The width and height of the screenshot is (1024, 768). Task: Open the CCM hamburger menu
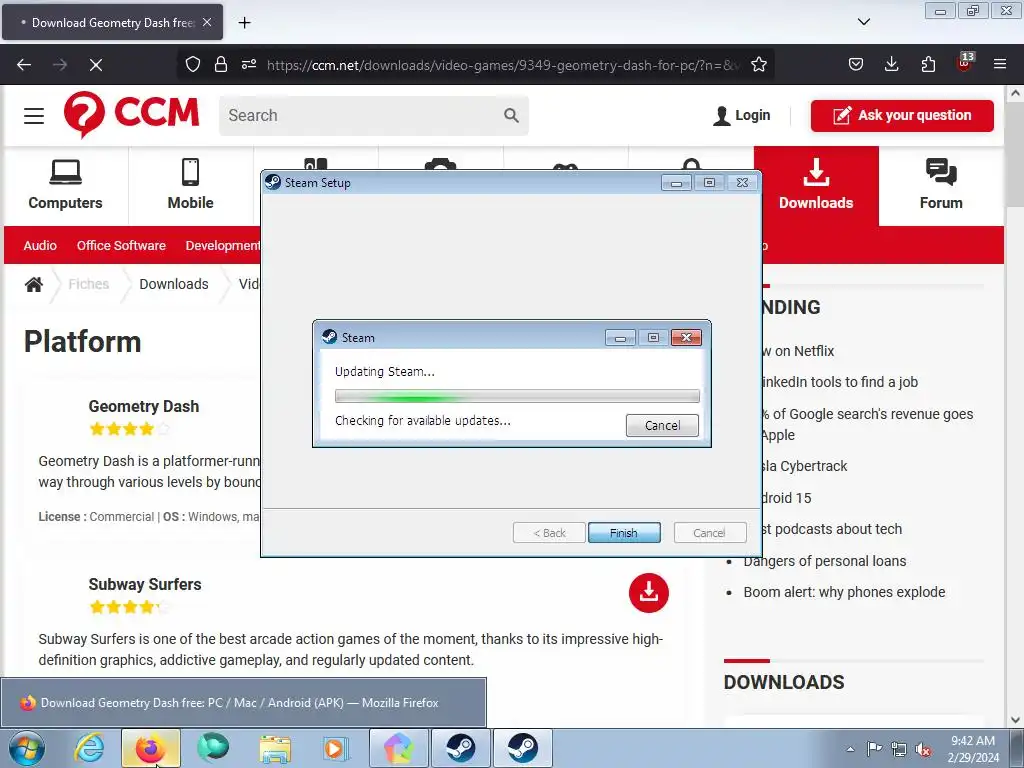point(34,116)
